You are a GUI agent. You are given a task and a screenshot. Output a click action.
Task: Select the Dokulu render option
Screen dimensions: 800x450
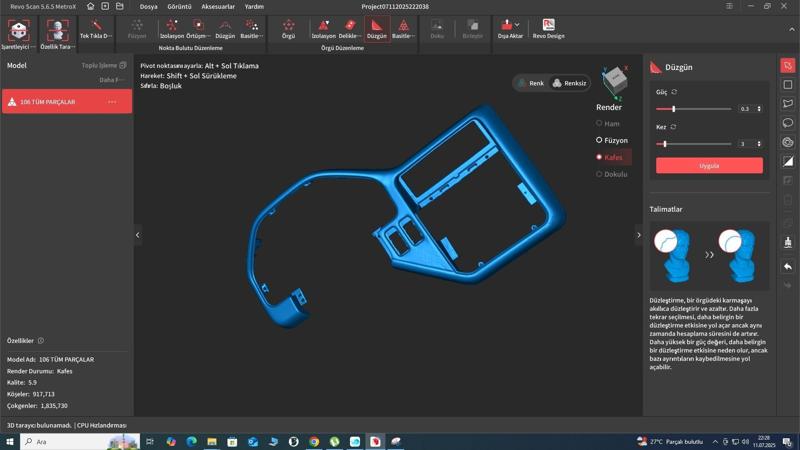(x=612, y=174)
